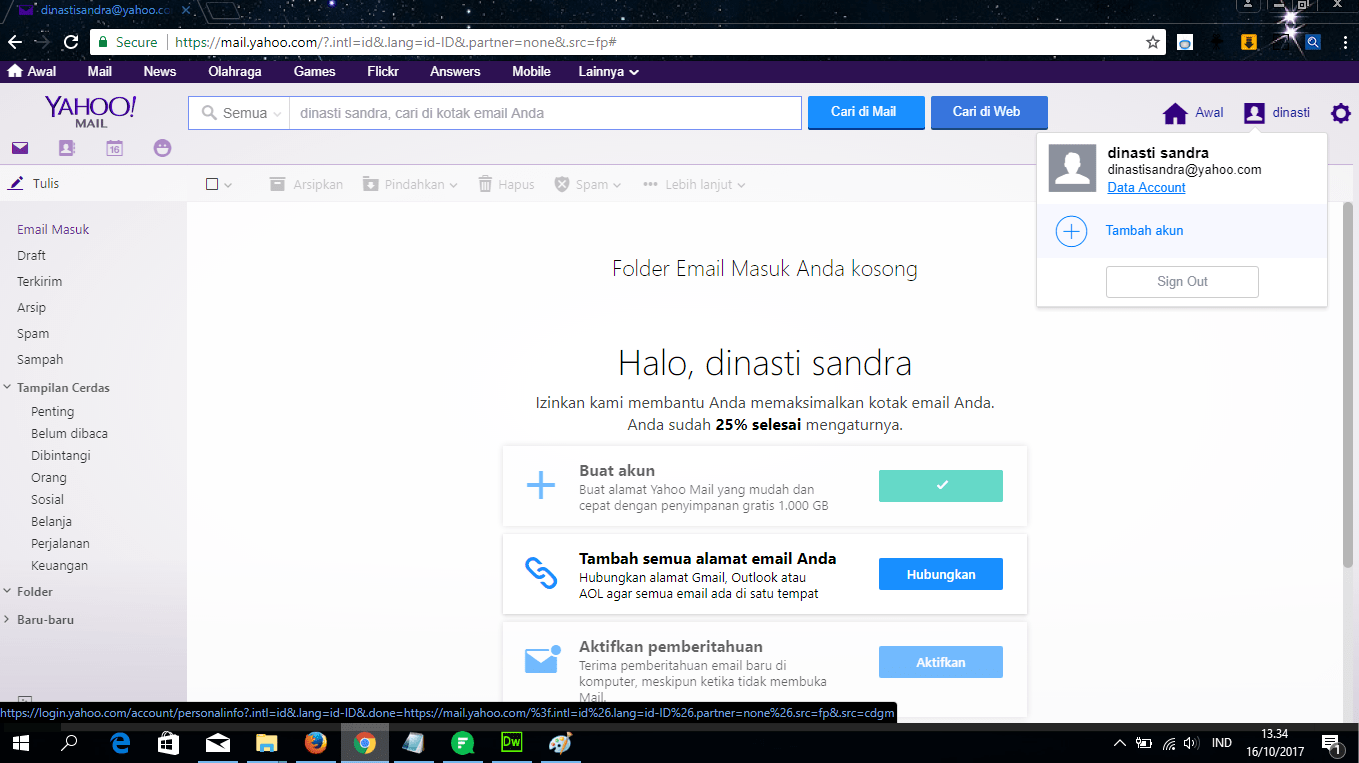Click the dinasti profile avatar icon
Image resolution: width=1359 pixels, height=763 pixels.
coord(1254,113)
